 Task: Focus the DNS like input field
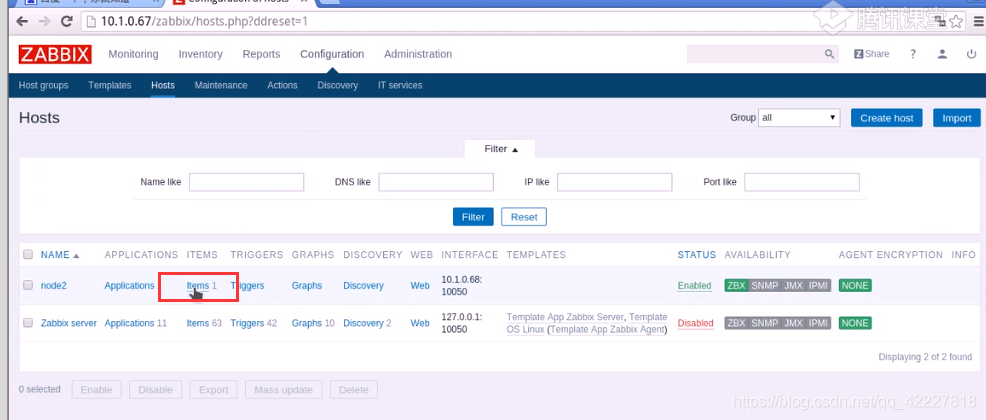point(436,182)
